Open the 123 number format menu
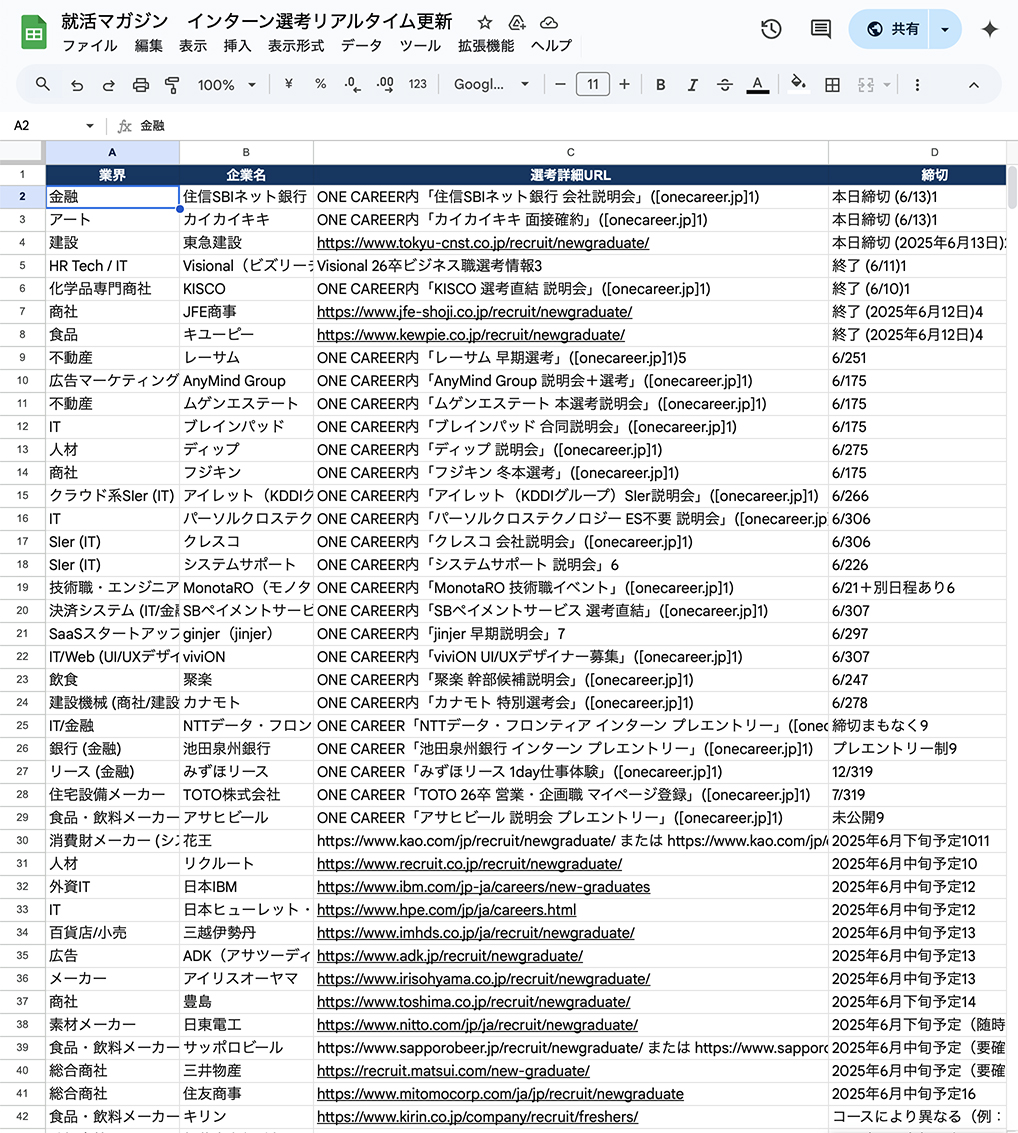 [x=418, y=85]
